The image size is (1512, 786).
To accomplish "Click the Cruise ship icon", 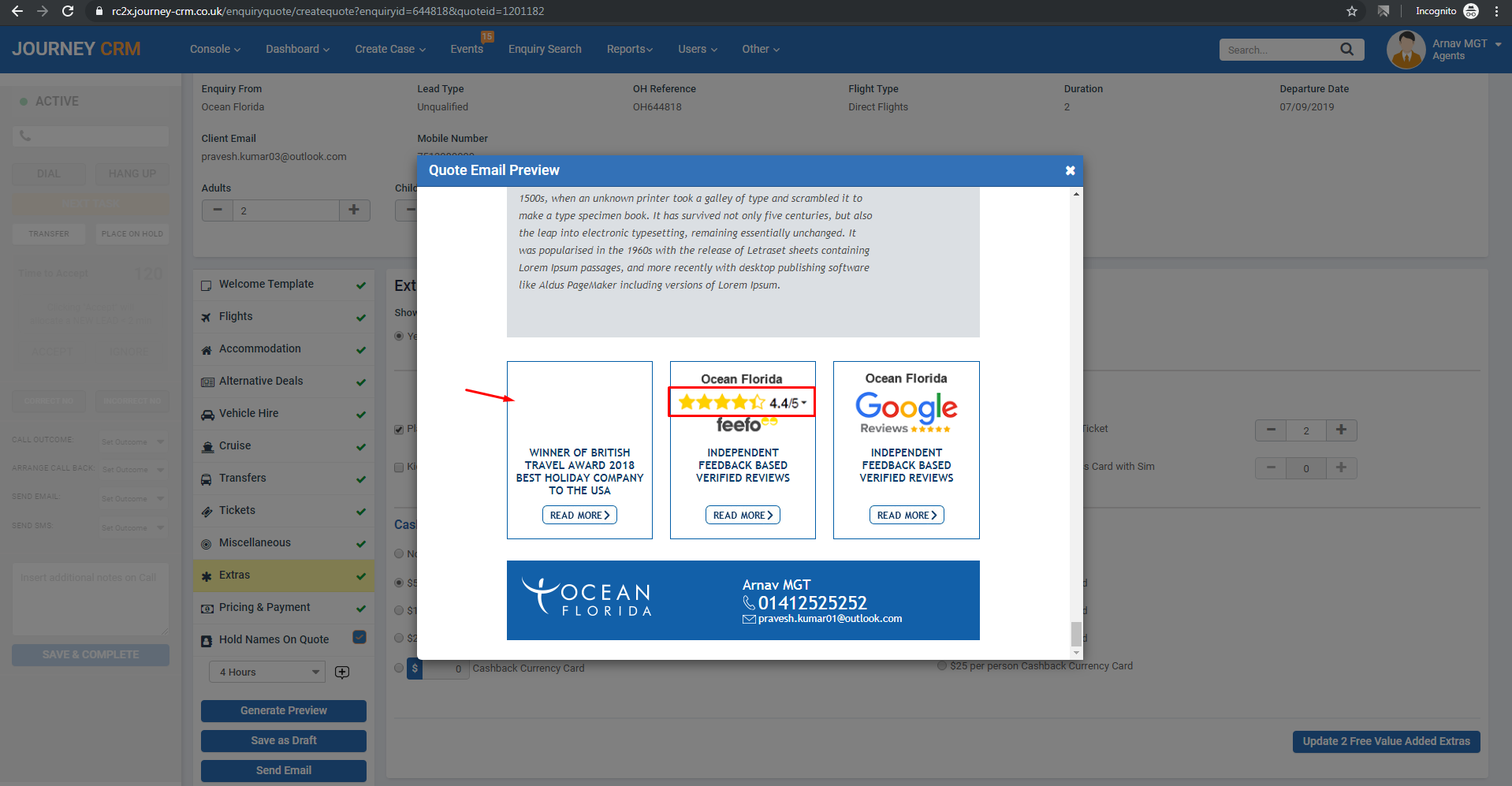I will (207, 446).
